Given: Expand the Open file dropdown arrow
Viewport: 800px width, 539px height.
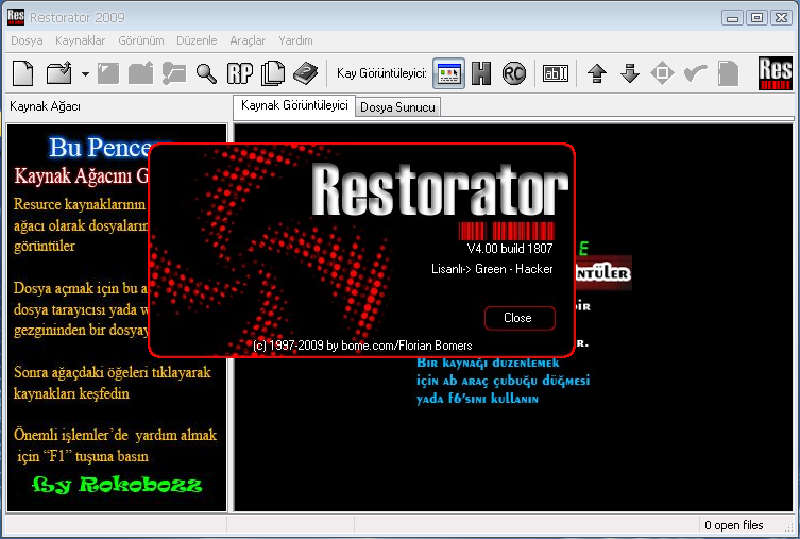Looking at the screenshot, I should 85,74.
